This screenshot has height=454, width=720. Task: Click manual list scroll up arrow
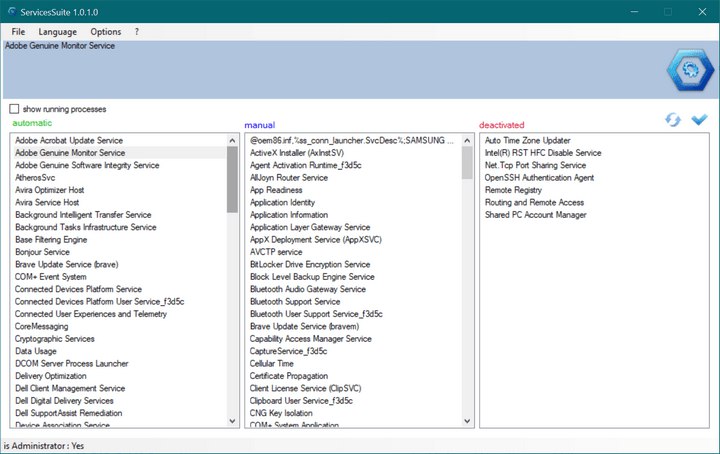467,140
